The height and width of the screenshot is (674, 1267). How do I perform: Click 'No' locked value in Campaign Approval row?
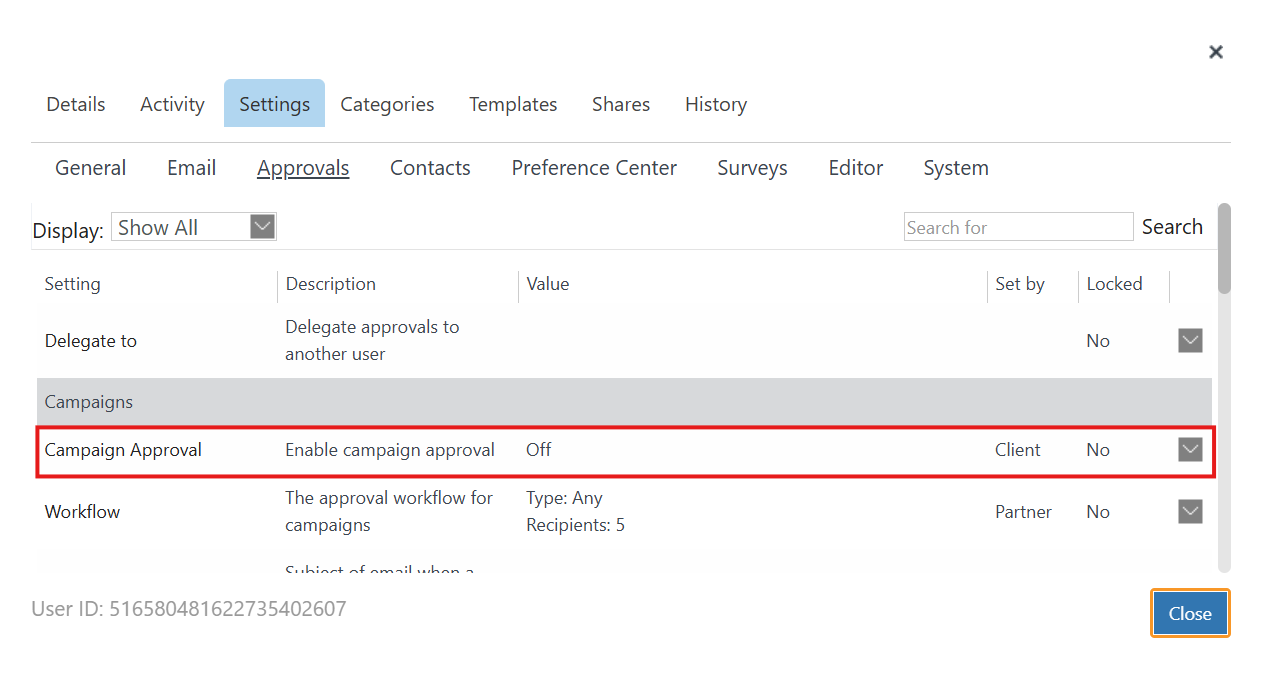tap(1097, 450)
